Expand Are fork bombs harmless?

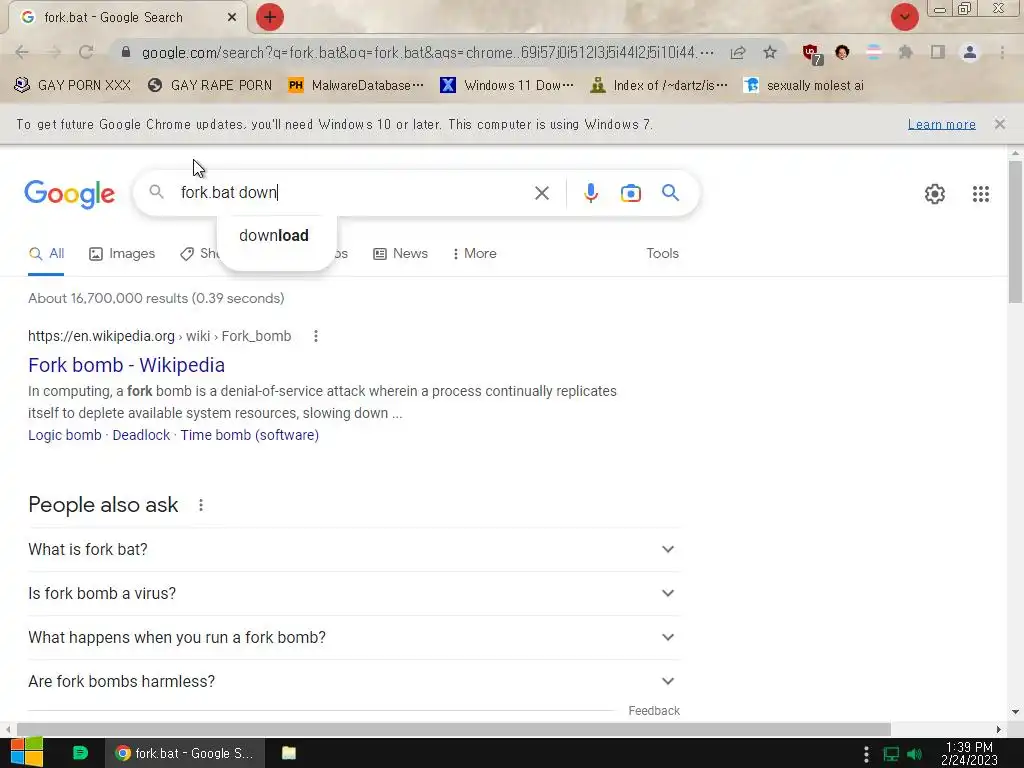(x=353, y=681)
